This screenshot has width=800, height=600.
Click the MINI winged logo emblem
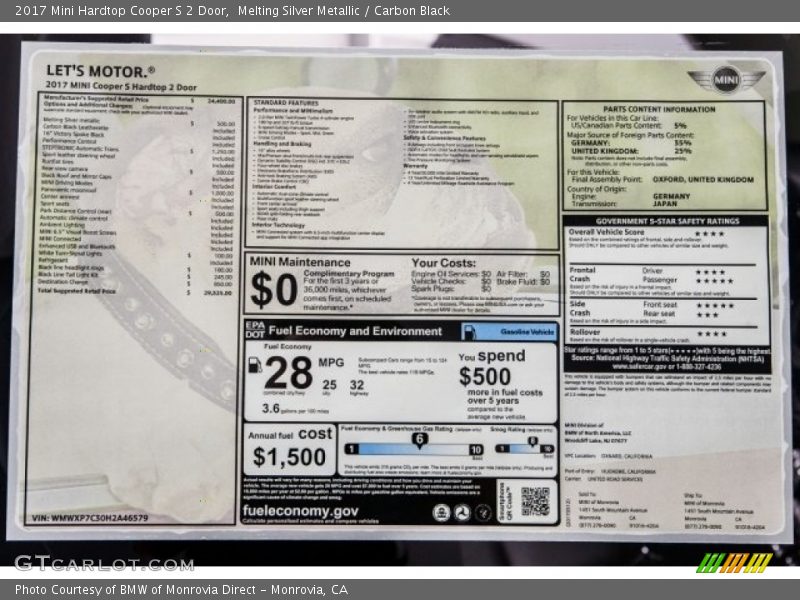pos(726,80)
